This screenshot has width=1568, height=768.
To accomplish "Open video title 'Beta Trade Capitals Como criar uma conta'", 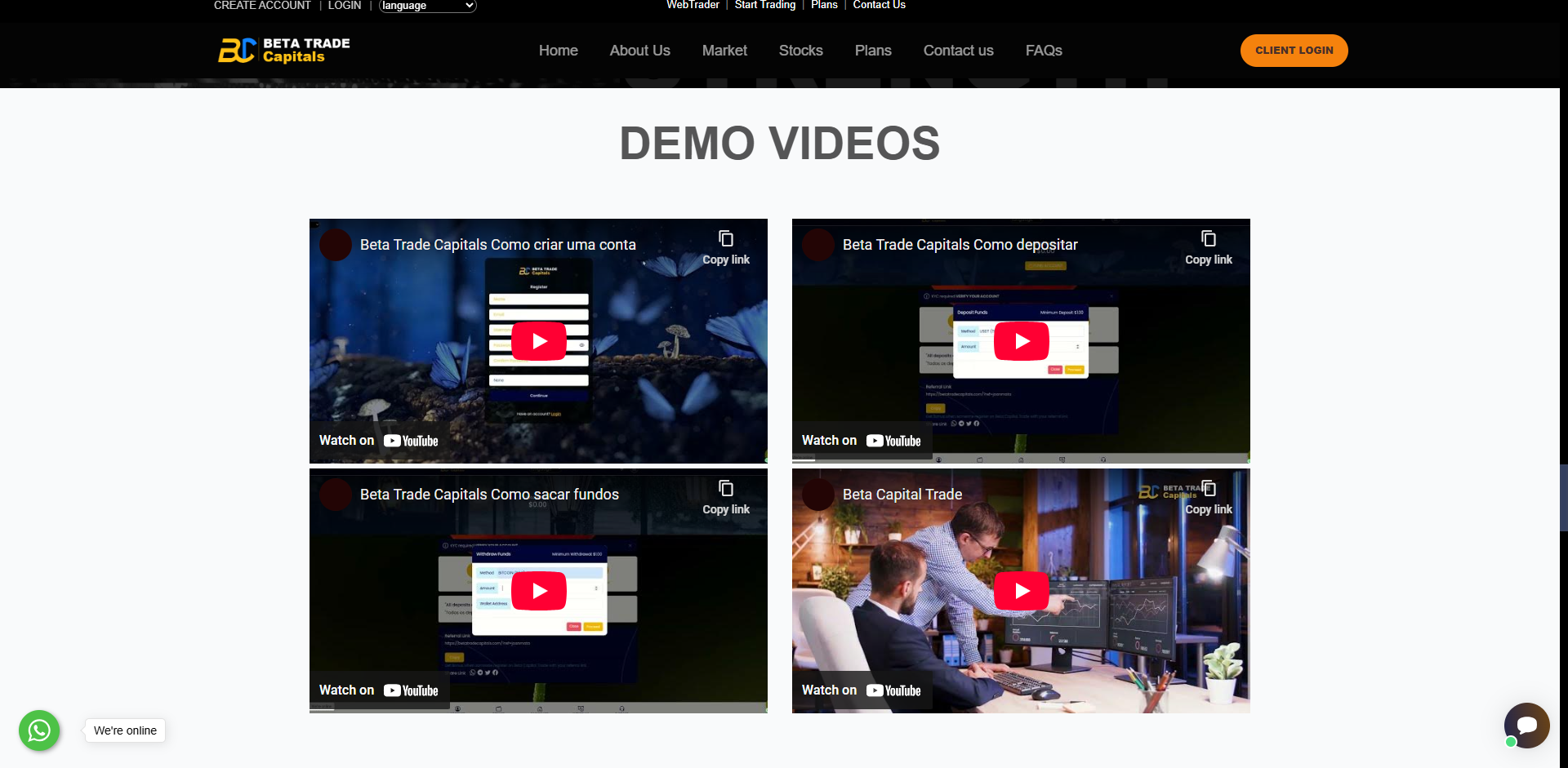I will [498, 245].
